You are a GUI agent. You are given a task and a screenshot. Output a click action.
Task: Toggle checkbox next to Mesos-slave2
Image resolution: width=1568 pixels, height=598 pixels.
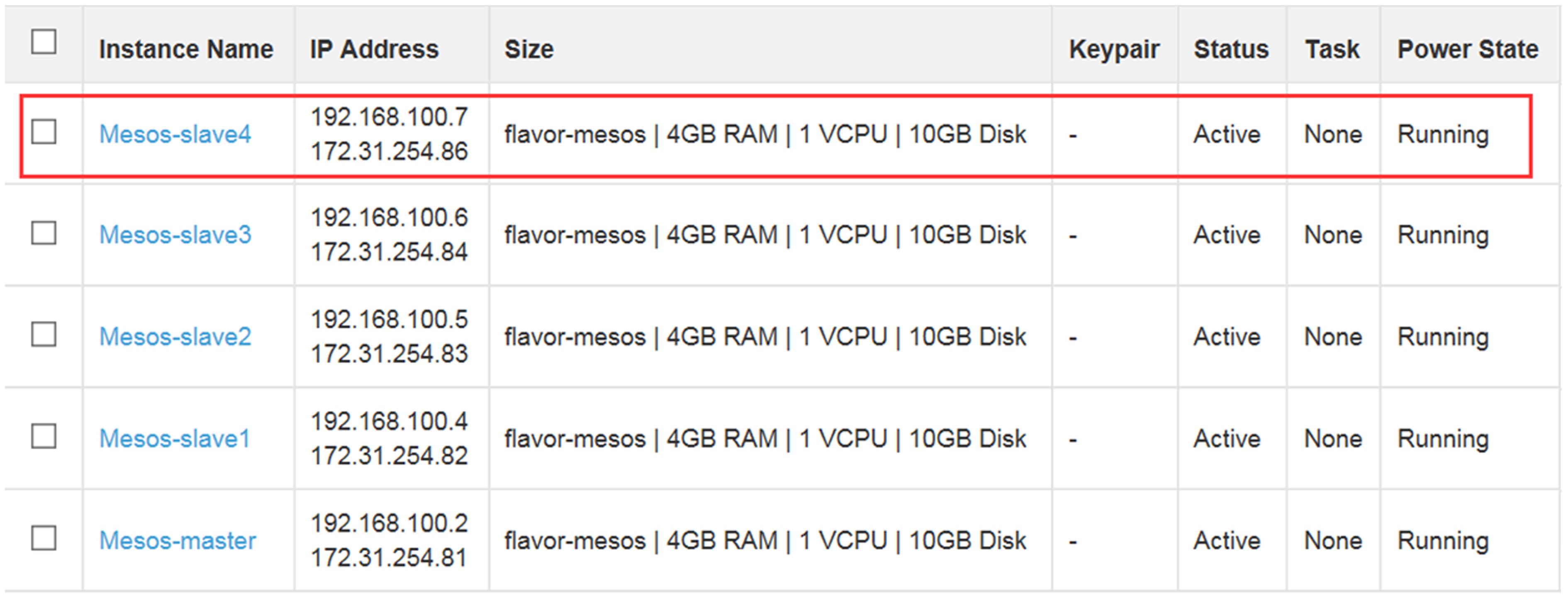[44, 334]
